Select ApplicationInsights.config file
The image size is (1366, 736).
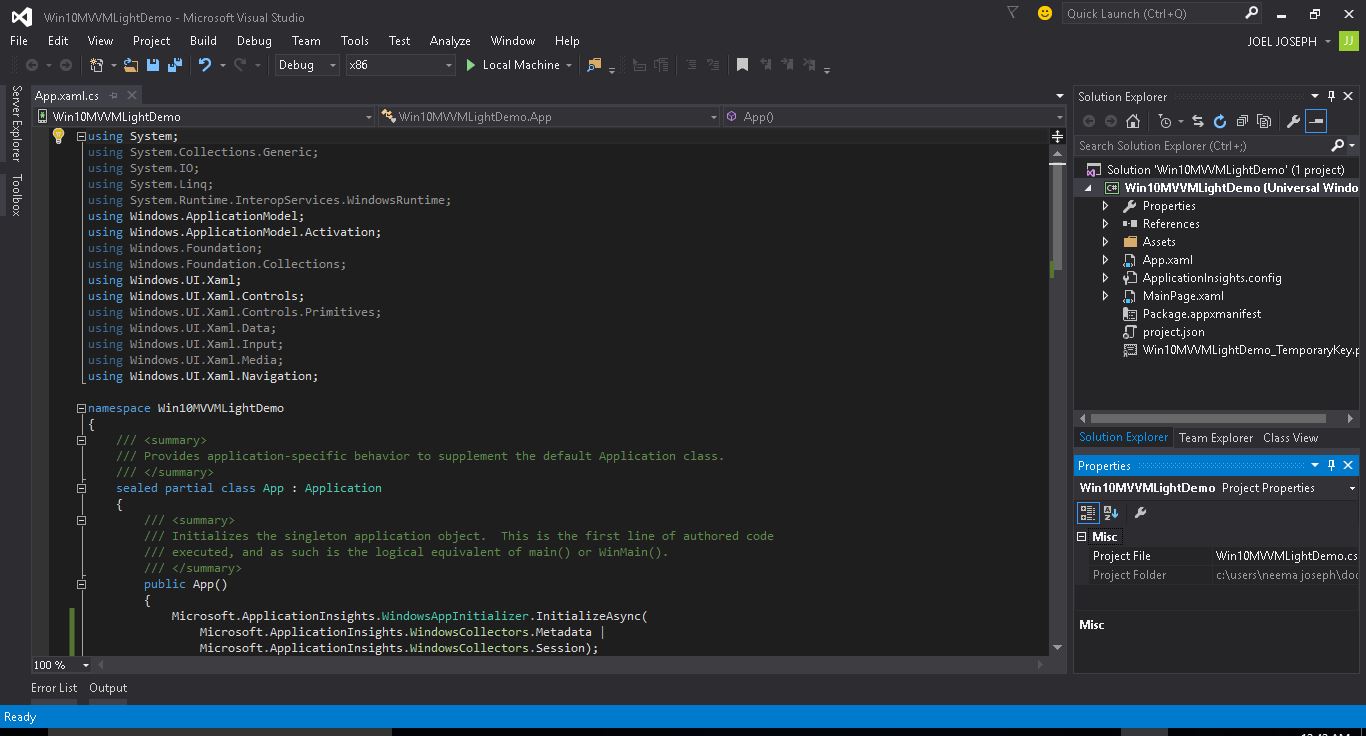pyautogui.click(x=1211, y=278)
